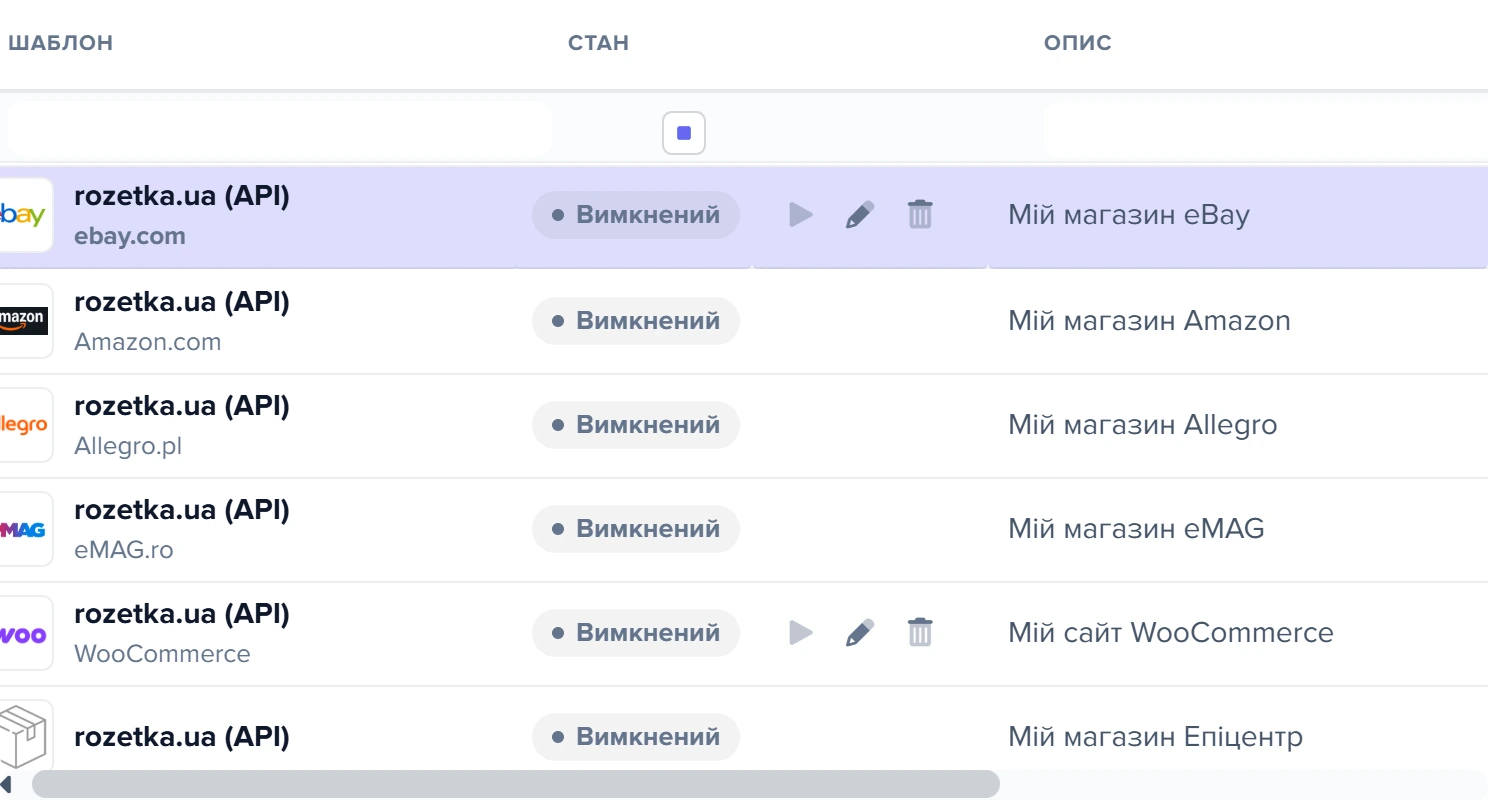The image size is (1488, 800).
Task: Open description Мій сайт WooCommerce
Action: [1171, 633]
